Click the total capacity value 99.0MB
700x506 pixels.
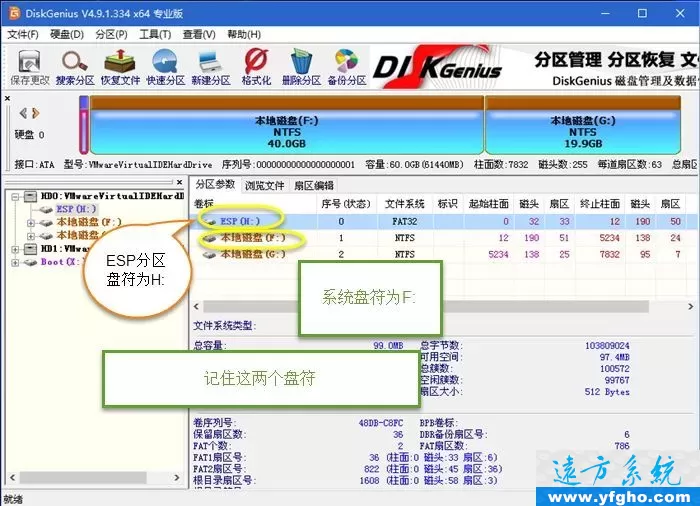coord(388,346)
